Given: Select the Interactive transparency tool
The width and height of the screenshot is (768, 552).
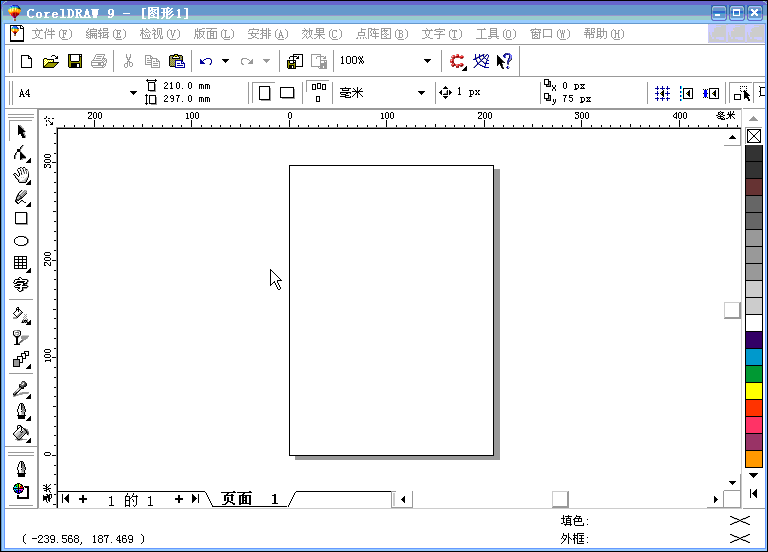Looking at the screenshot, I should 21,337.
